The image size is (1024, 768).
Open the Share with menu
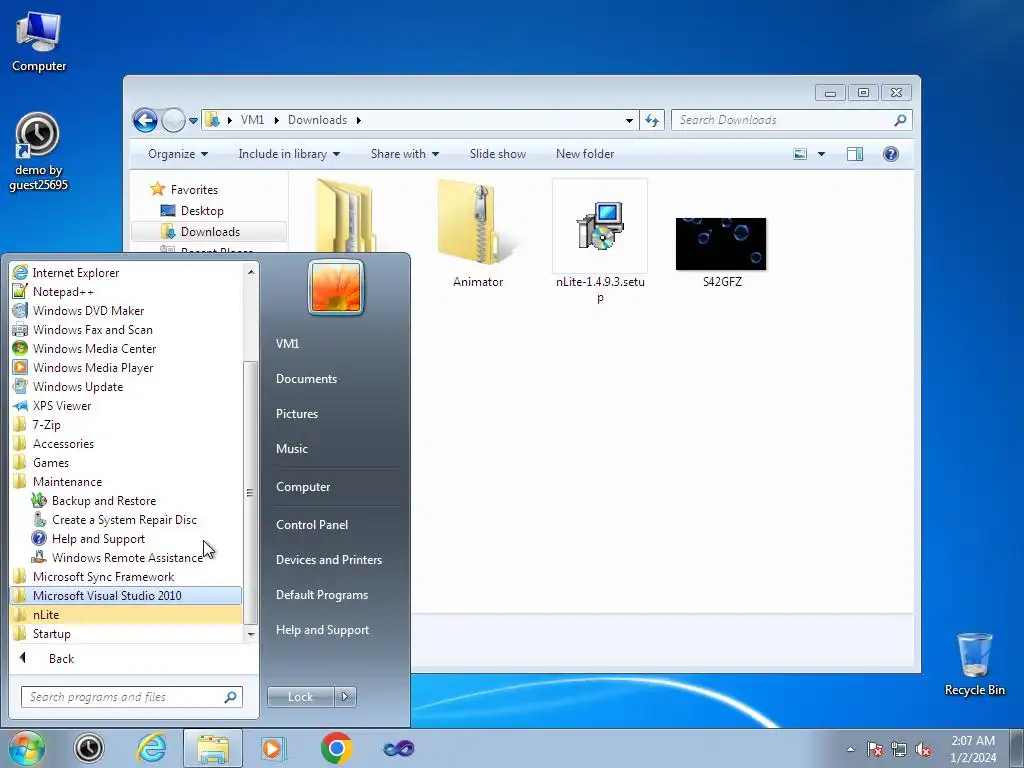405,154
